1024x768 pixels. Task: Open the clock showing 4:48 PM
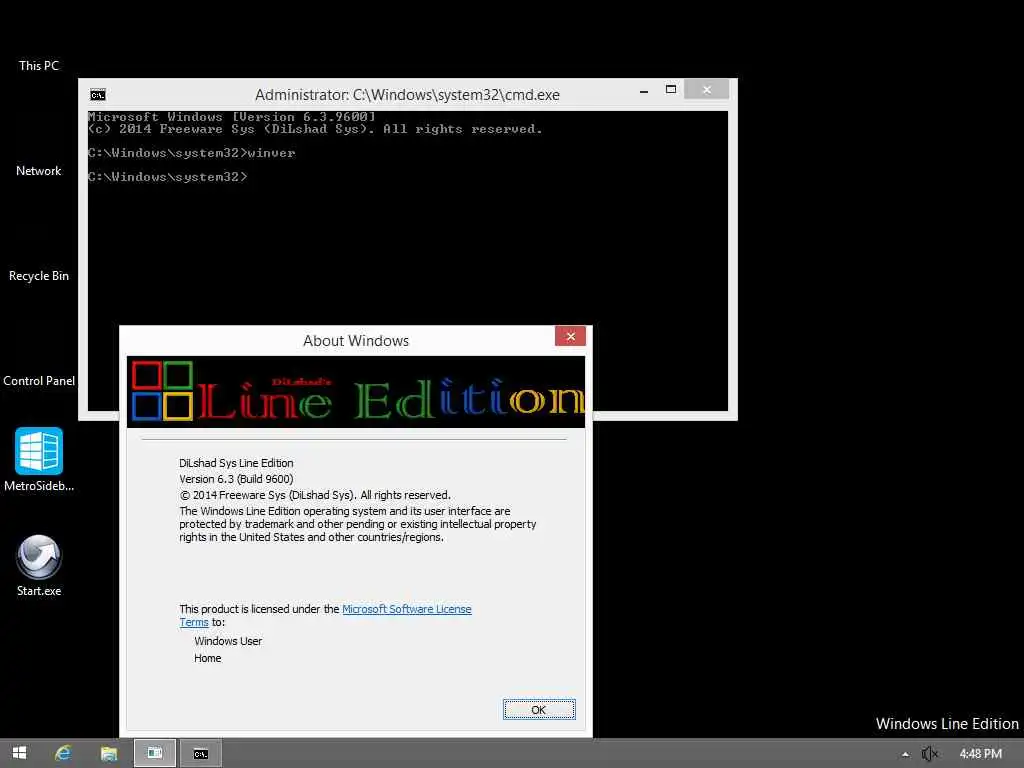(x=980, y=754)
